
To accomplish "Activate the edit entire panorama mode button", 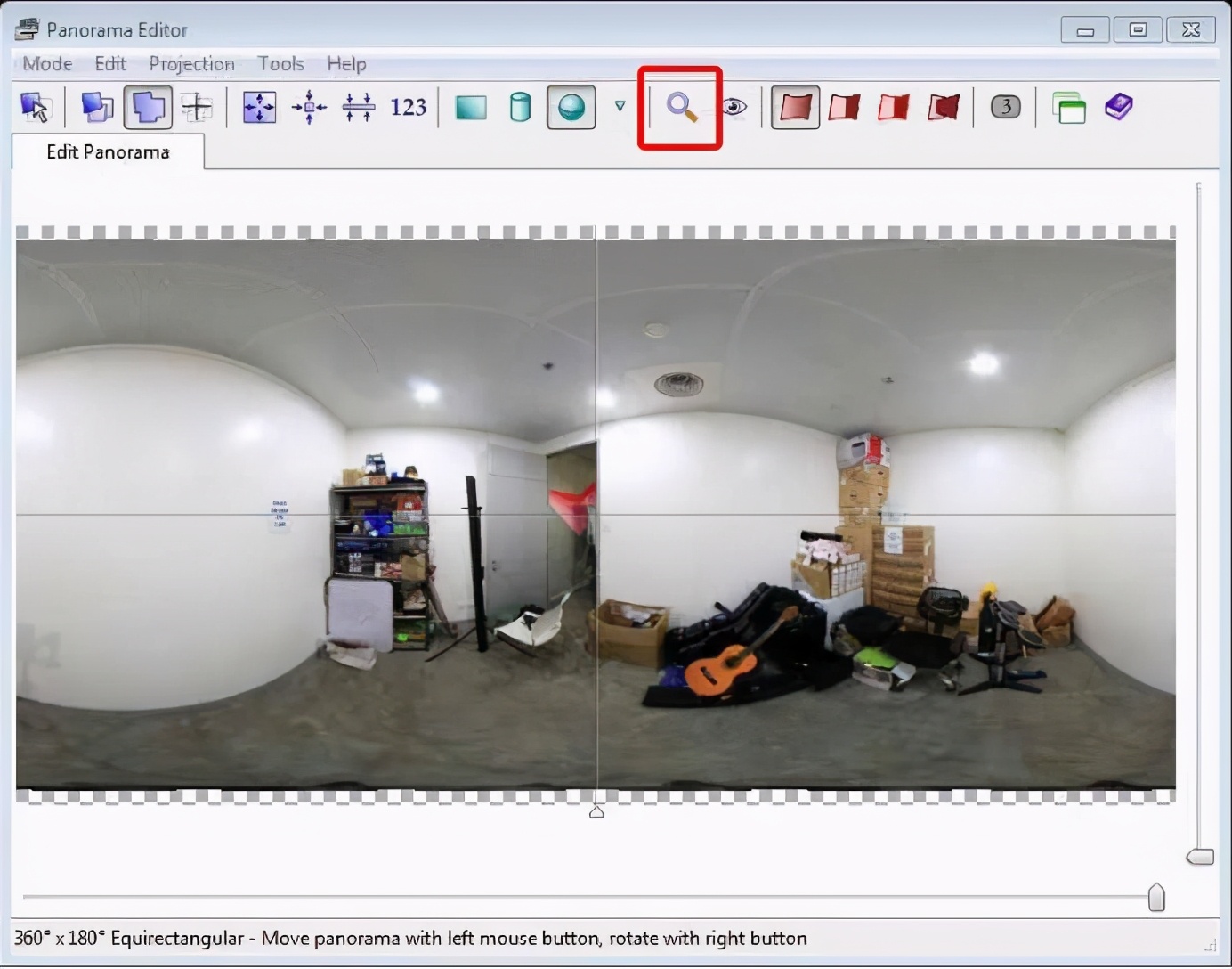I will coord(148,108).
